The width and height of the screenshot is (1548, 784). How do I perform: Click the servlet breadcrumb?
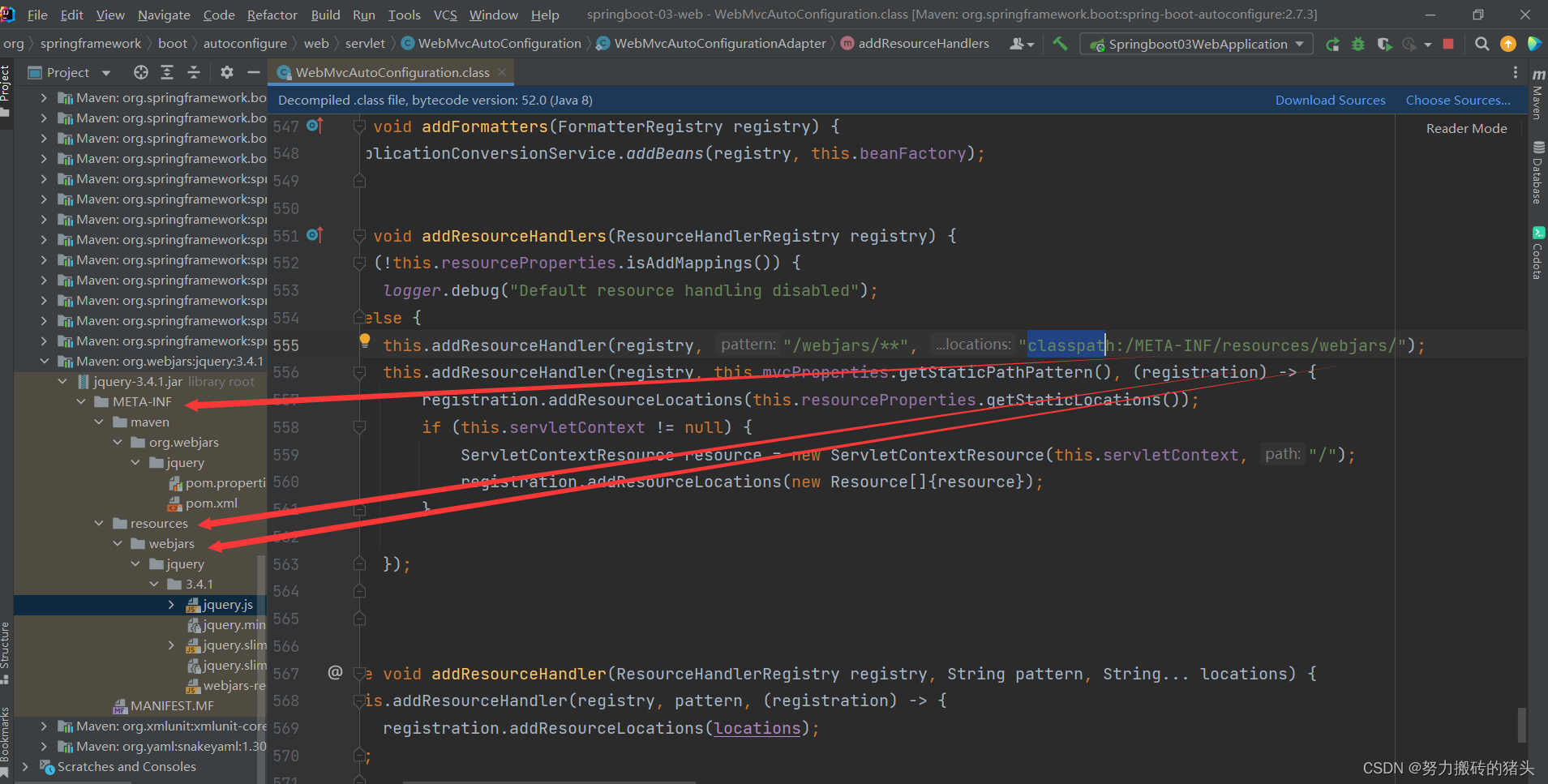[365, 43]
